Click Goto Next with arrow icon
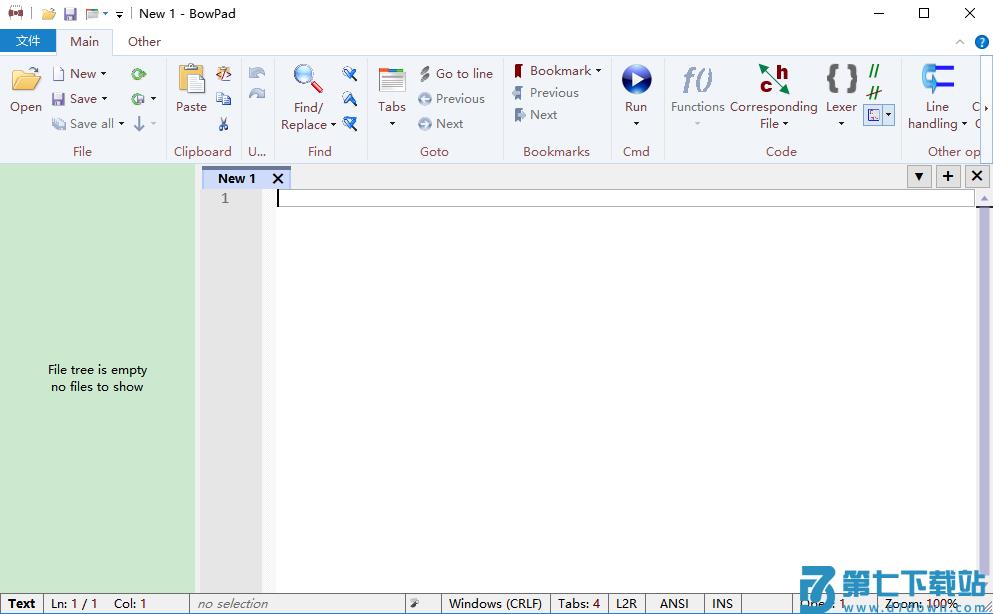Screen dimensions: 993x614 (441, 123)
